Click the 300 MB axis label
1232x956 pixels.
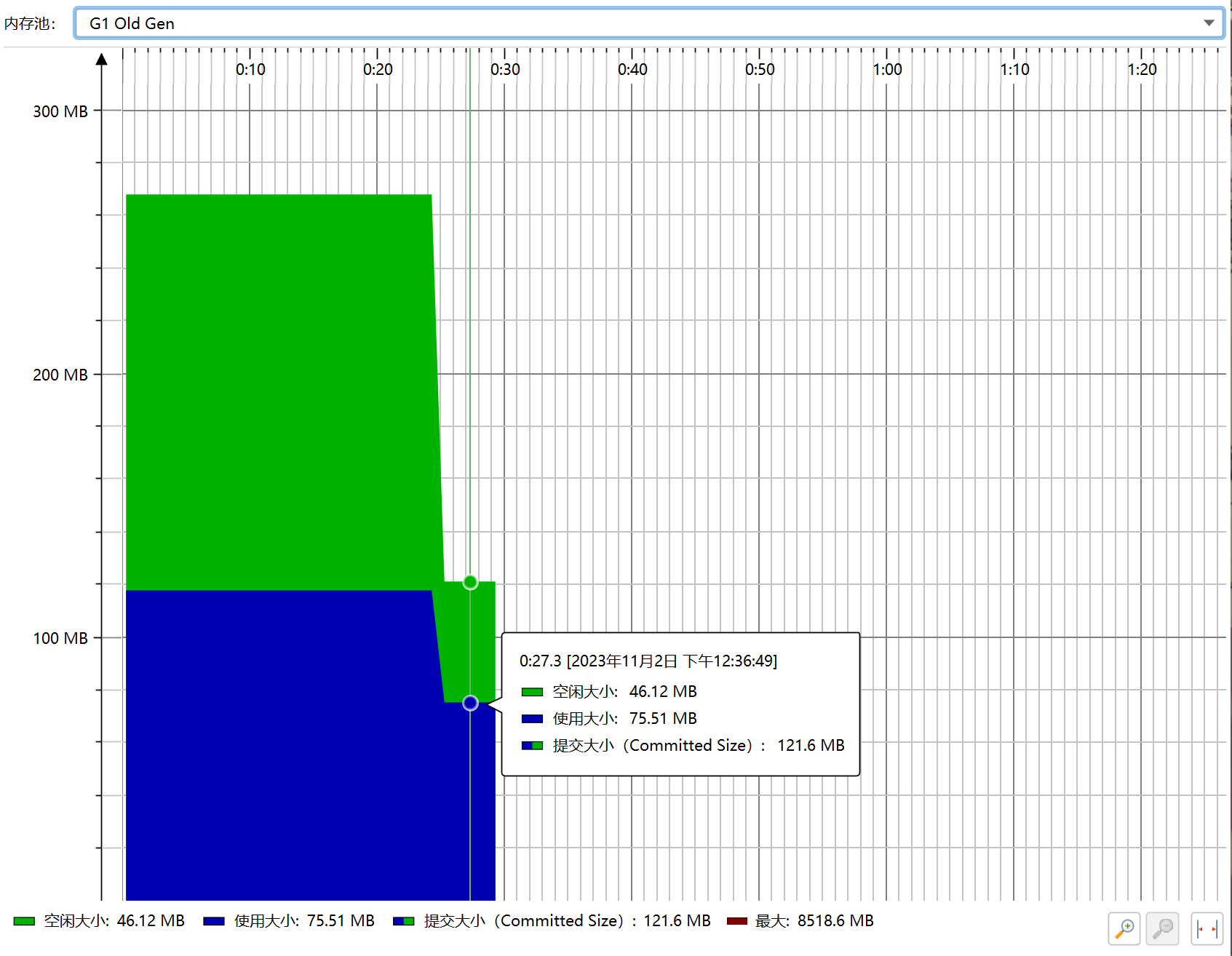60,111
